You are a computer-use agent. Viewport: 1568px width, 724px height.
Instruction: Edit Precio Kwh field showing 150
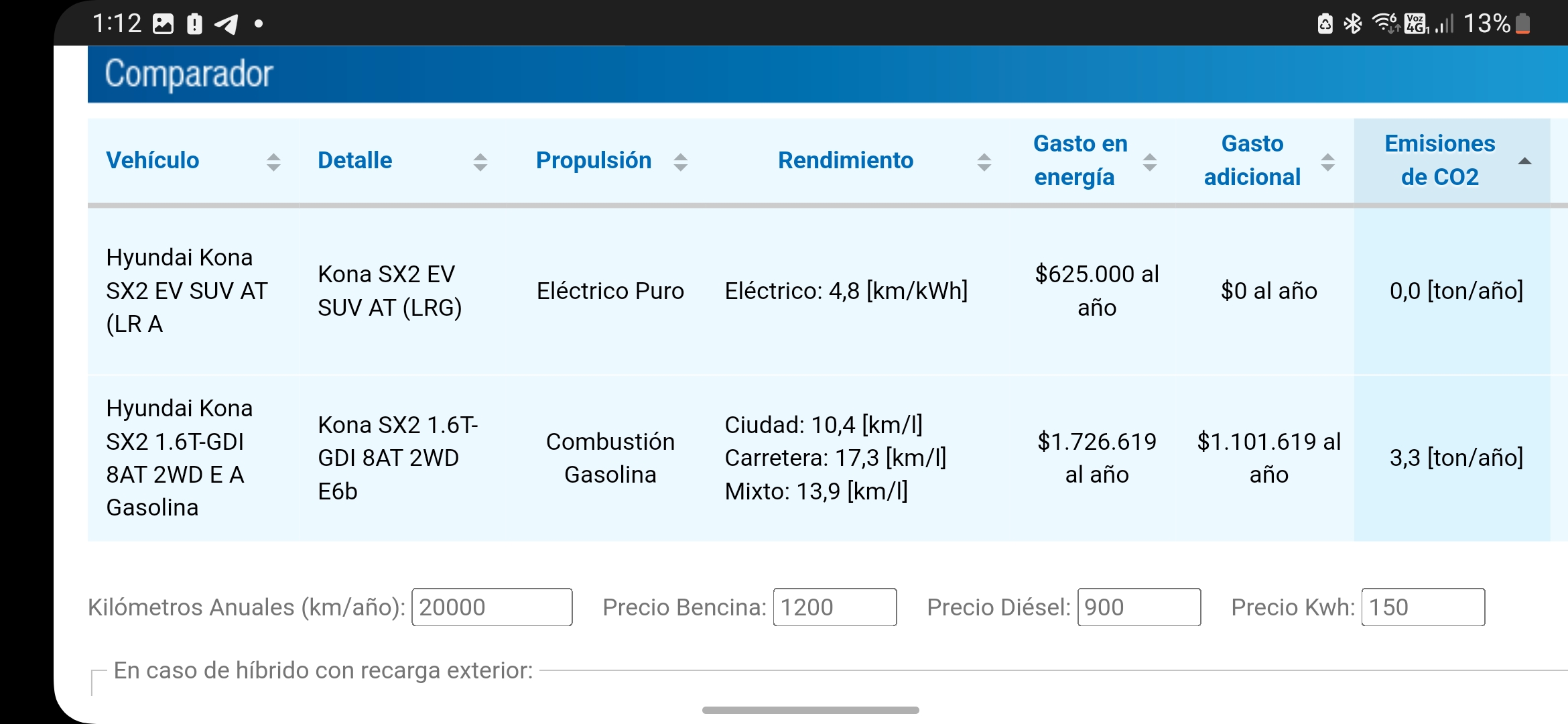point(1423,607)
